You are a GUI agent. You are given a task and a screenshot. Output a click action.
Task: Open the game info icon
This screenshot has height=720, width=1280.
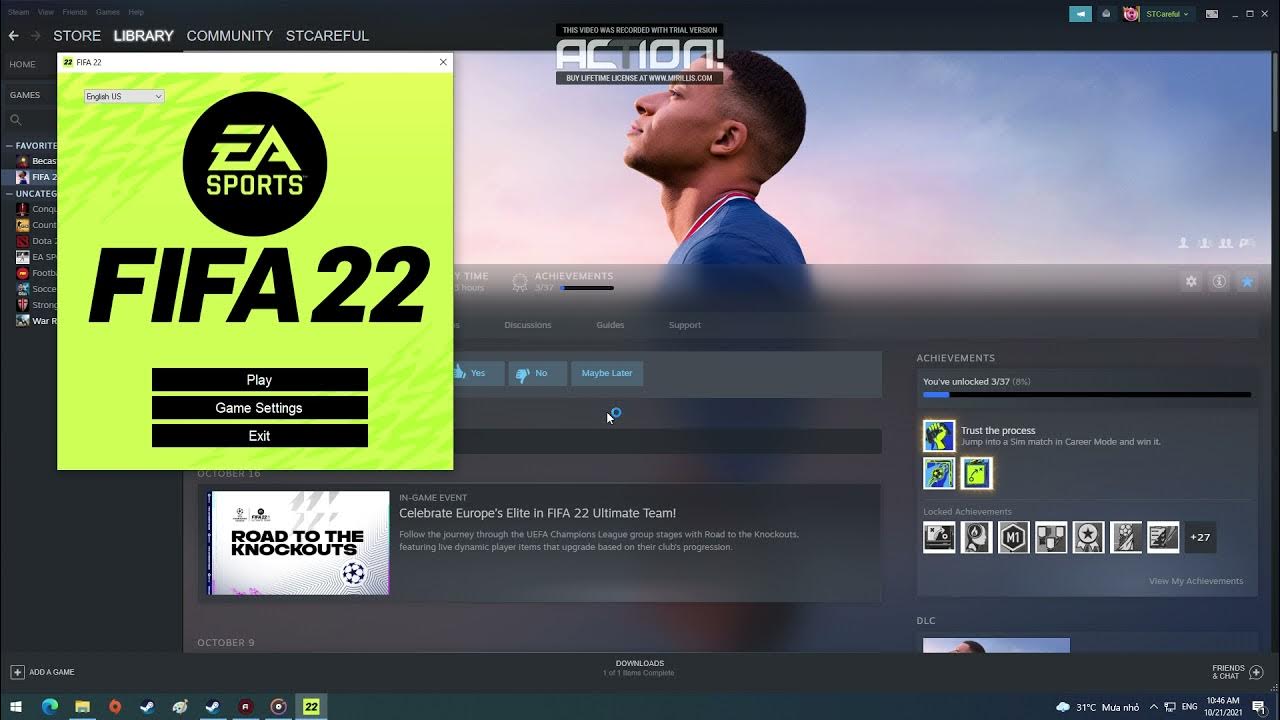tap(1219, 282)
